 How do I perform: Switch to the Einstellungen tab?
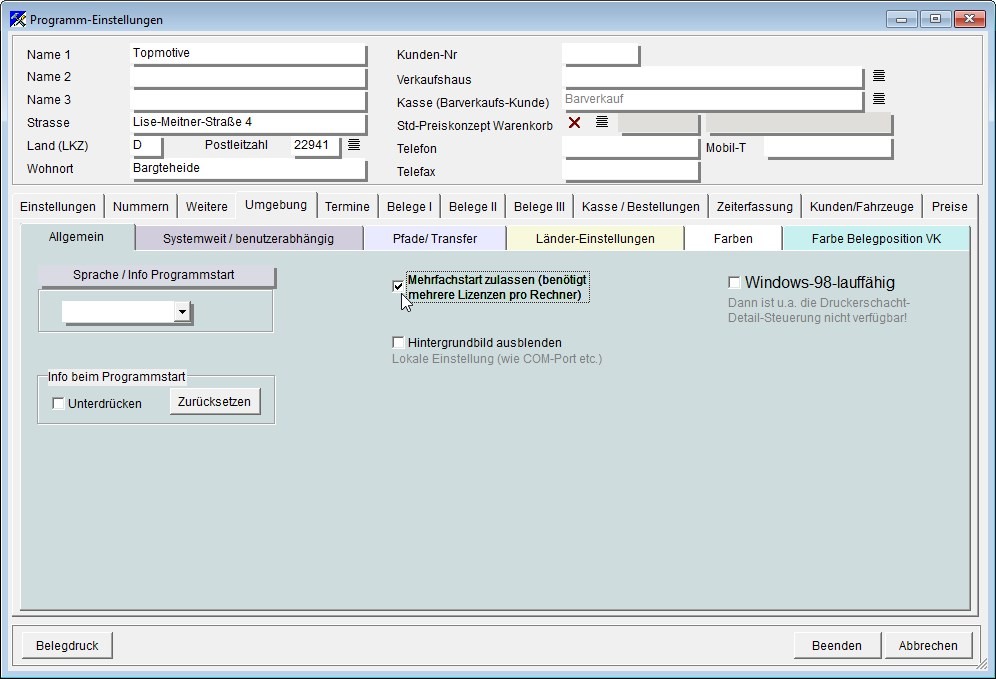click(58, 206)
